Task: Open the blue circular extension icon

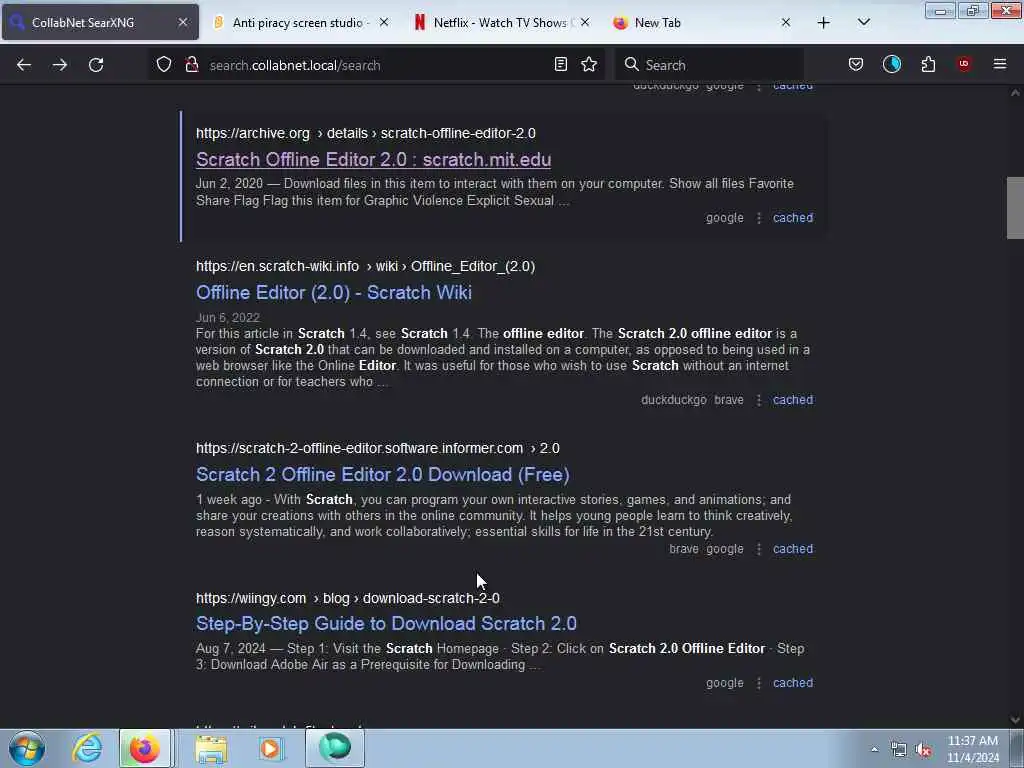Action: 891,64
